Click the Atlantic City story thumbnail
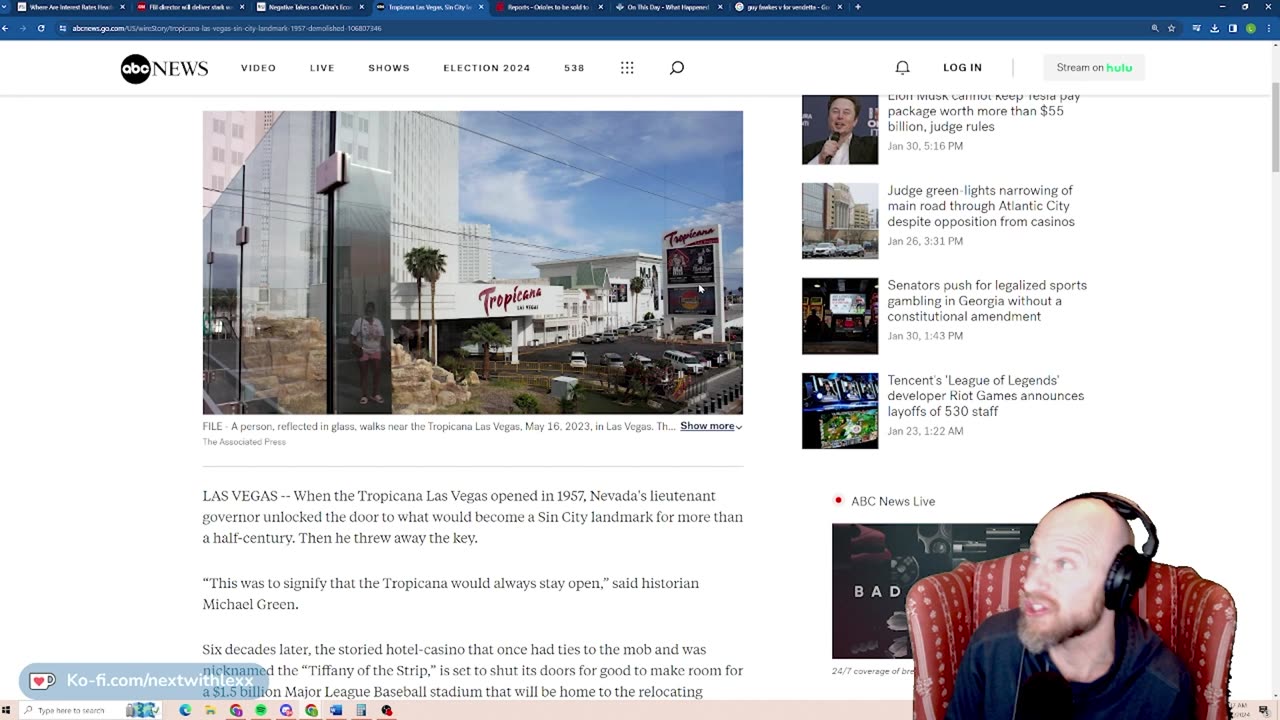The height and width of the screenshot is (720, 1280). click(x=840, y=221)
